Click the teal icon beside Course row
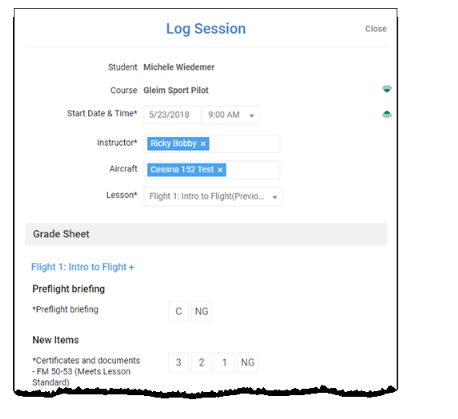Viewport: 458px width, 419px height. 387,89
